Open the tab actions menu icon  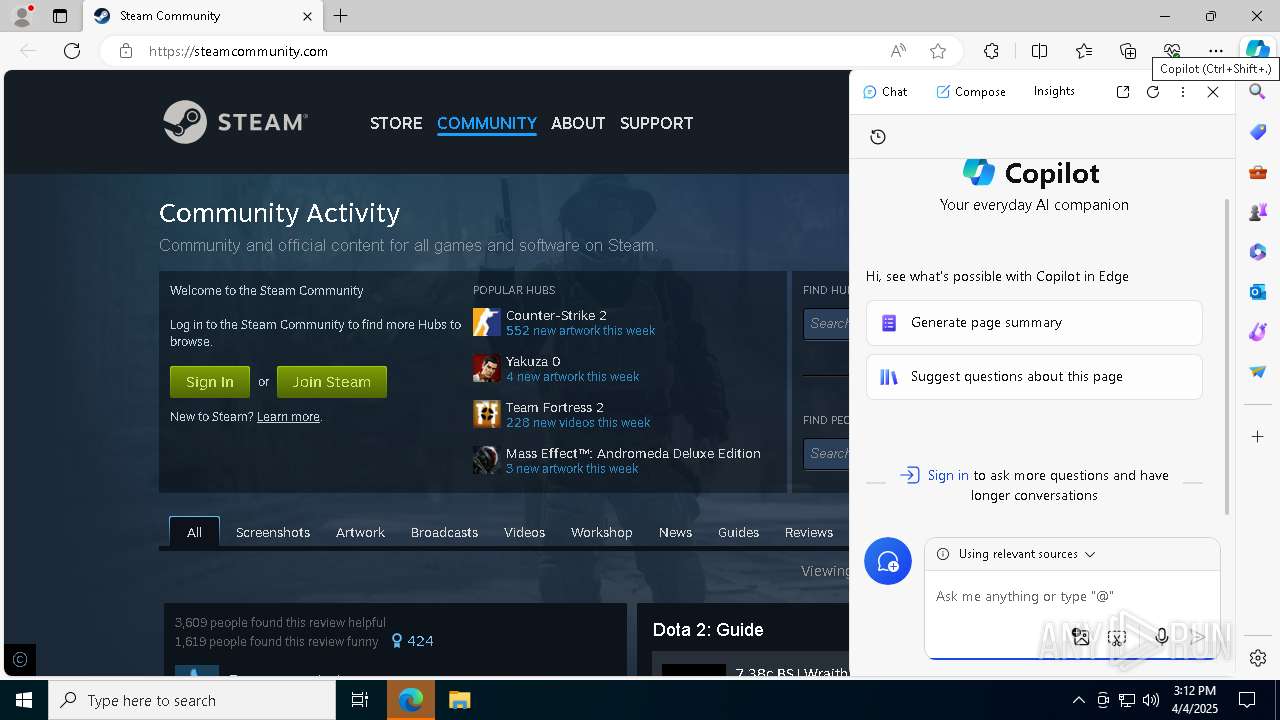coord(60,16)
